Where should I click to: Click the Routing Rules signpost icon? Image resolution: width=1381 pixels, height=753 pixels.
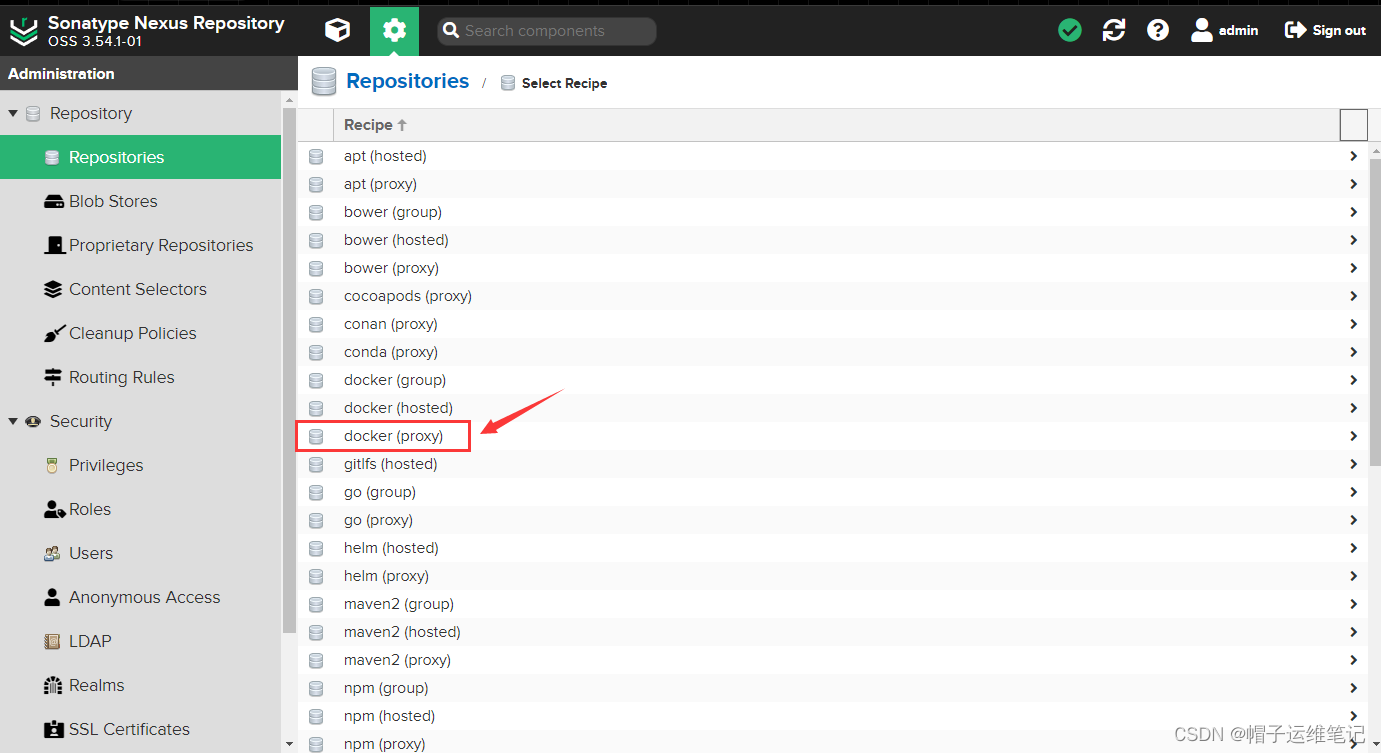pos(53,377)
